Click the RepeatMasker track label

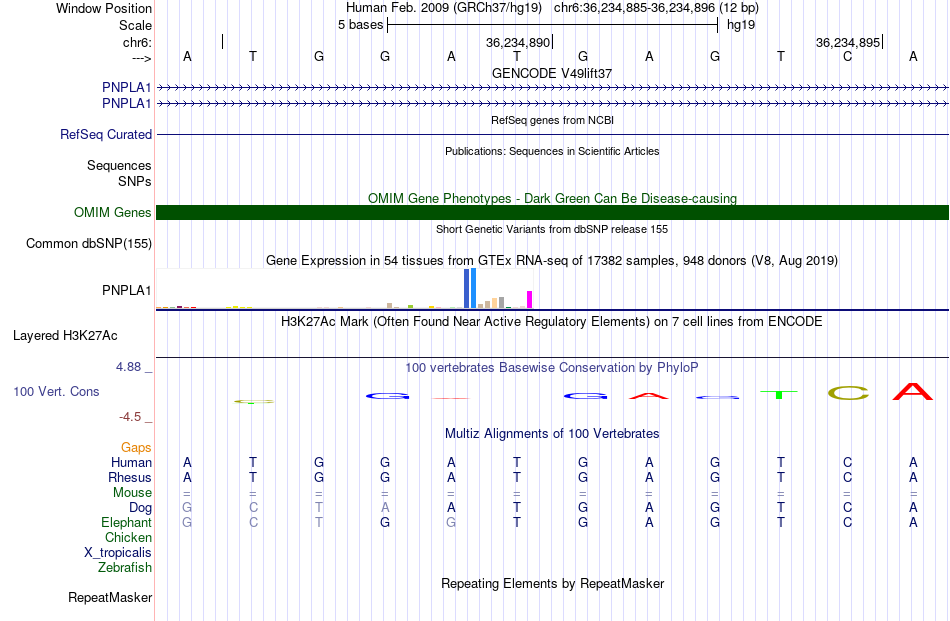tap(110, 597)
